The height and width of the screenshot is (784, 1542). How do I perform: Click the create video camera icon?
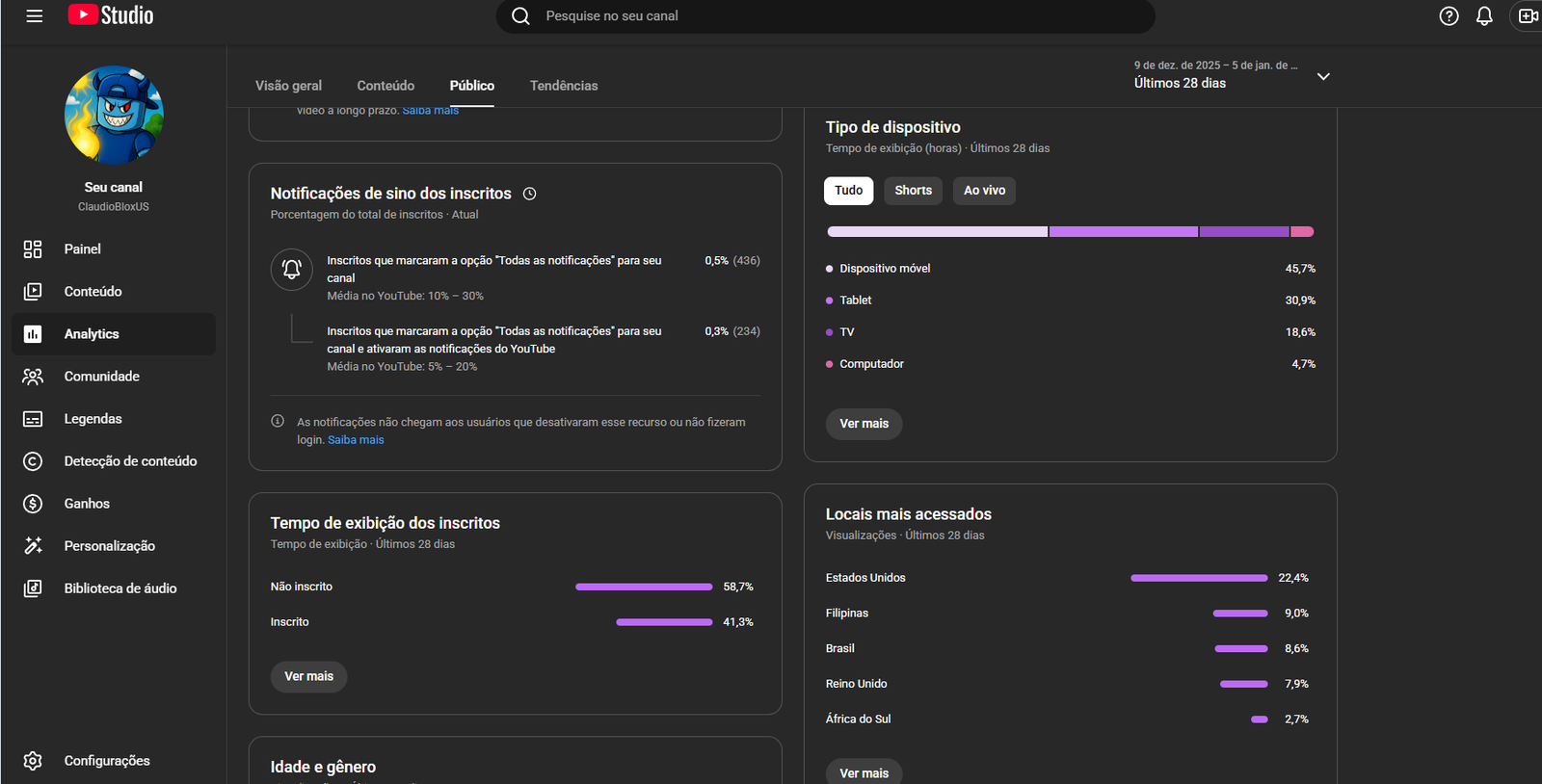[1528, 16]
